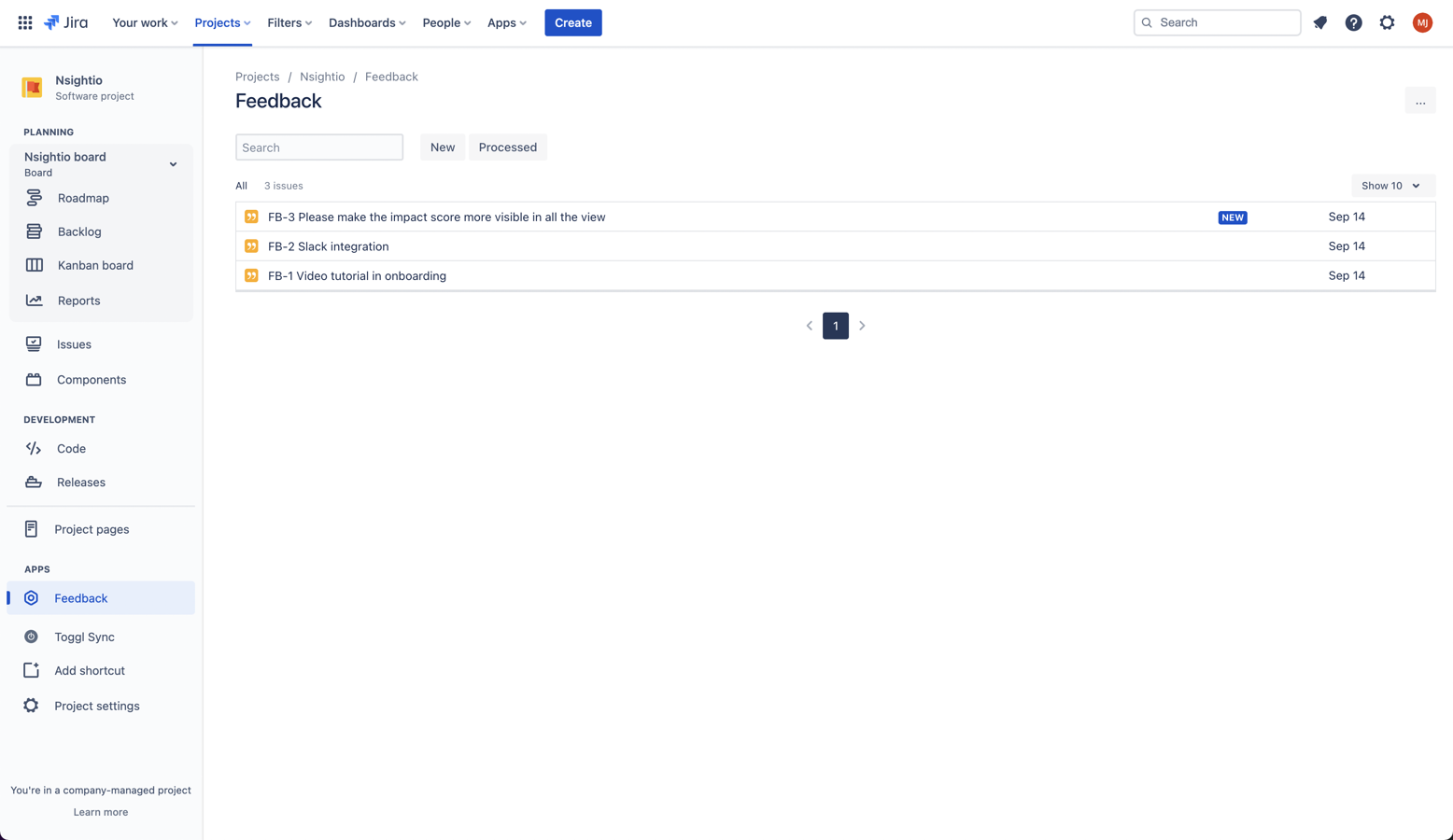Viewport: 1453px width, 840px height.
Task: Open FB-2 Slack integration feedback item
Action: 329,246
